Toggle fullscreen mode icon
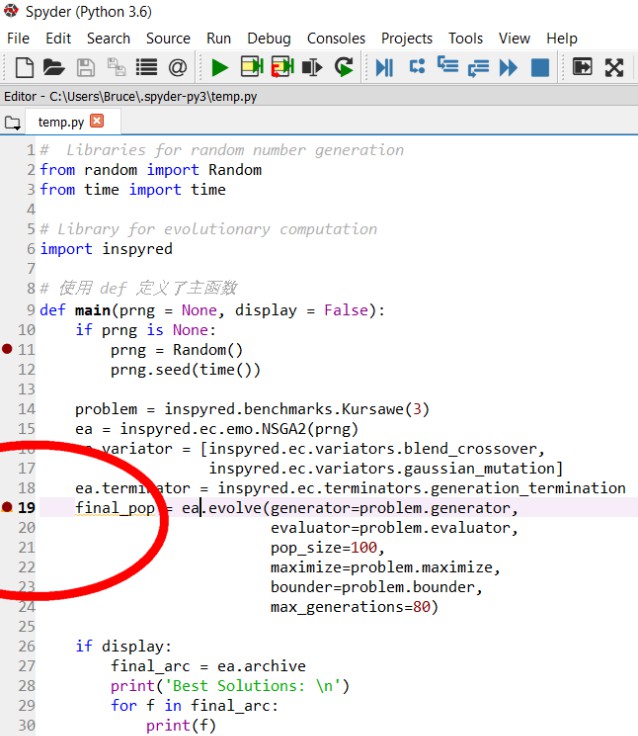Image resolution: width=638 pixels, height=736 pixels. (x=614, y=67)
